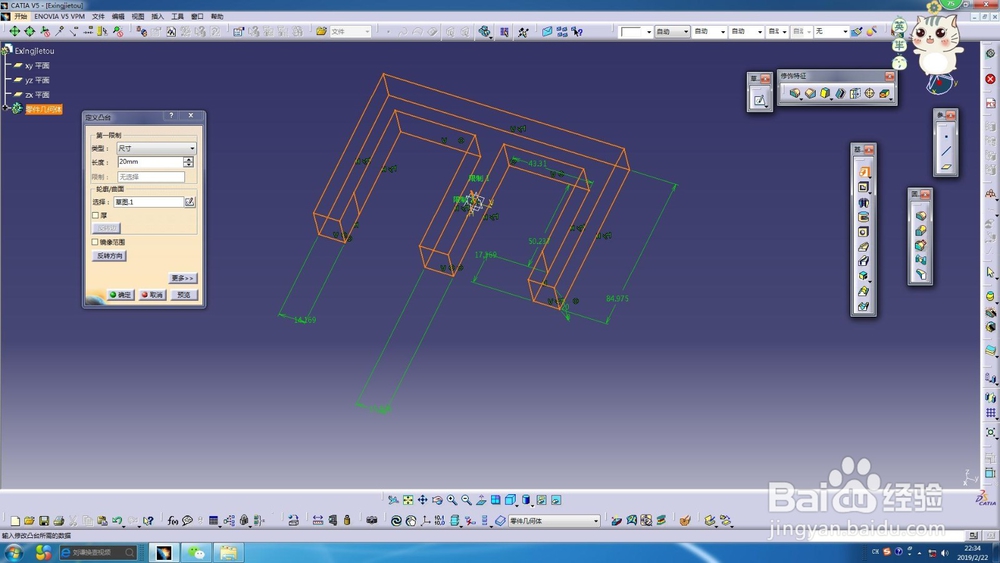Open the 文件 combo box in top toolbar
Screen dimensions: 1000x563
point(350,31)
